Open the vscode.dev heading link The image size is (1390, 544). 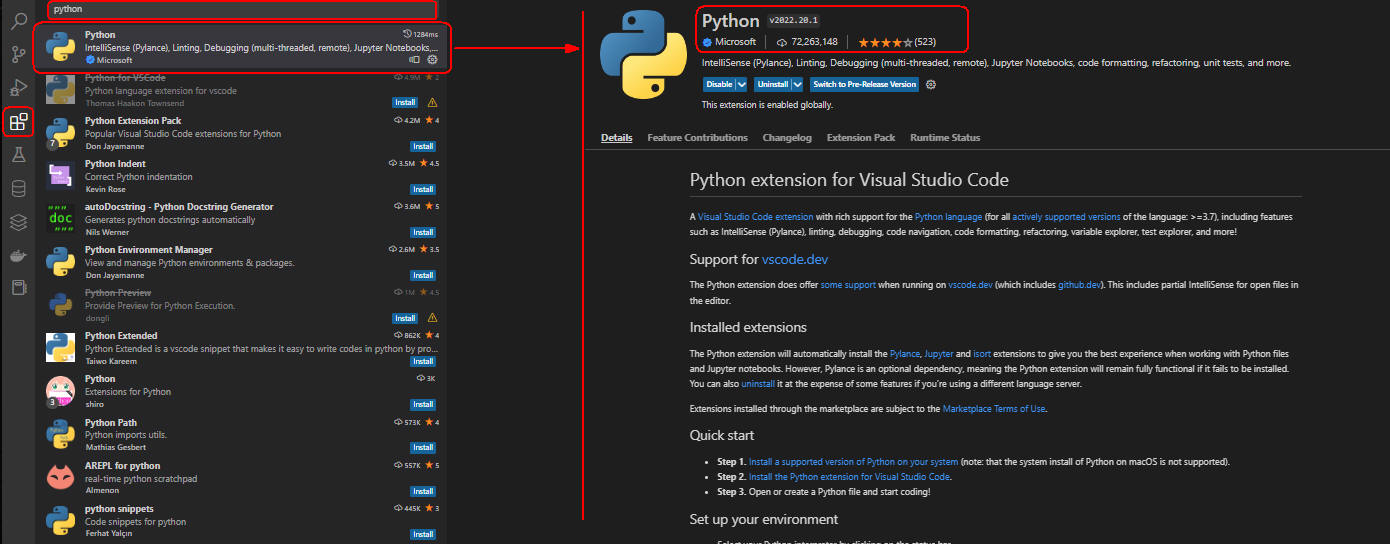(795, 259)
